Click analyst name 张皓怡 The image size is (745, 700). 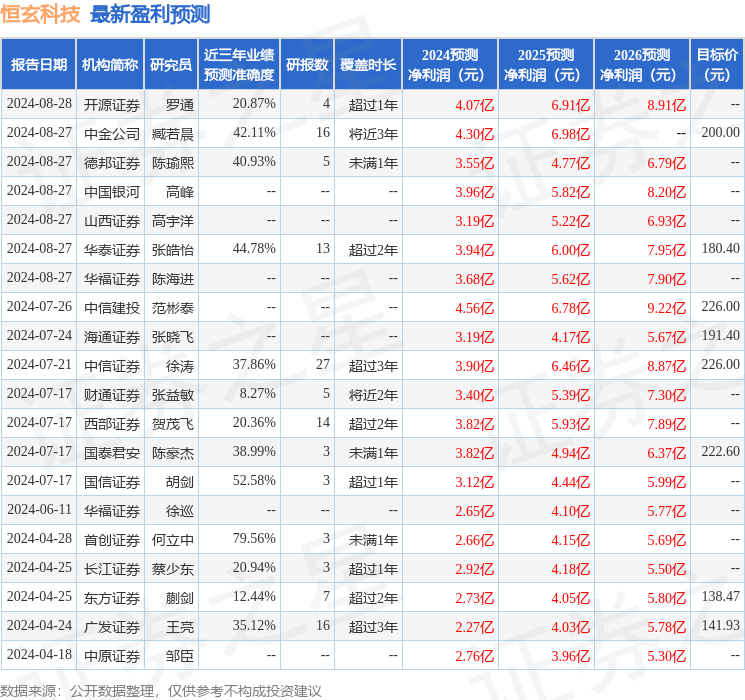point(172,249)
